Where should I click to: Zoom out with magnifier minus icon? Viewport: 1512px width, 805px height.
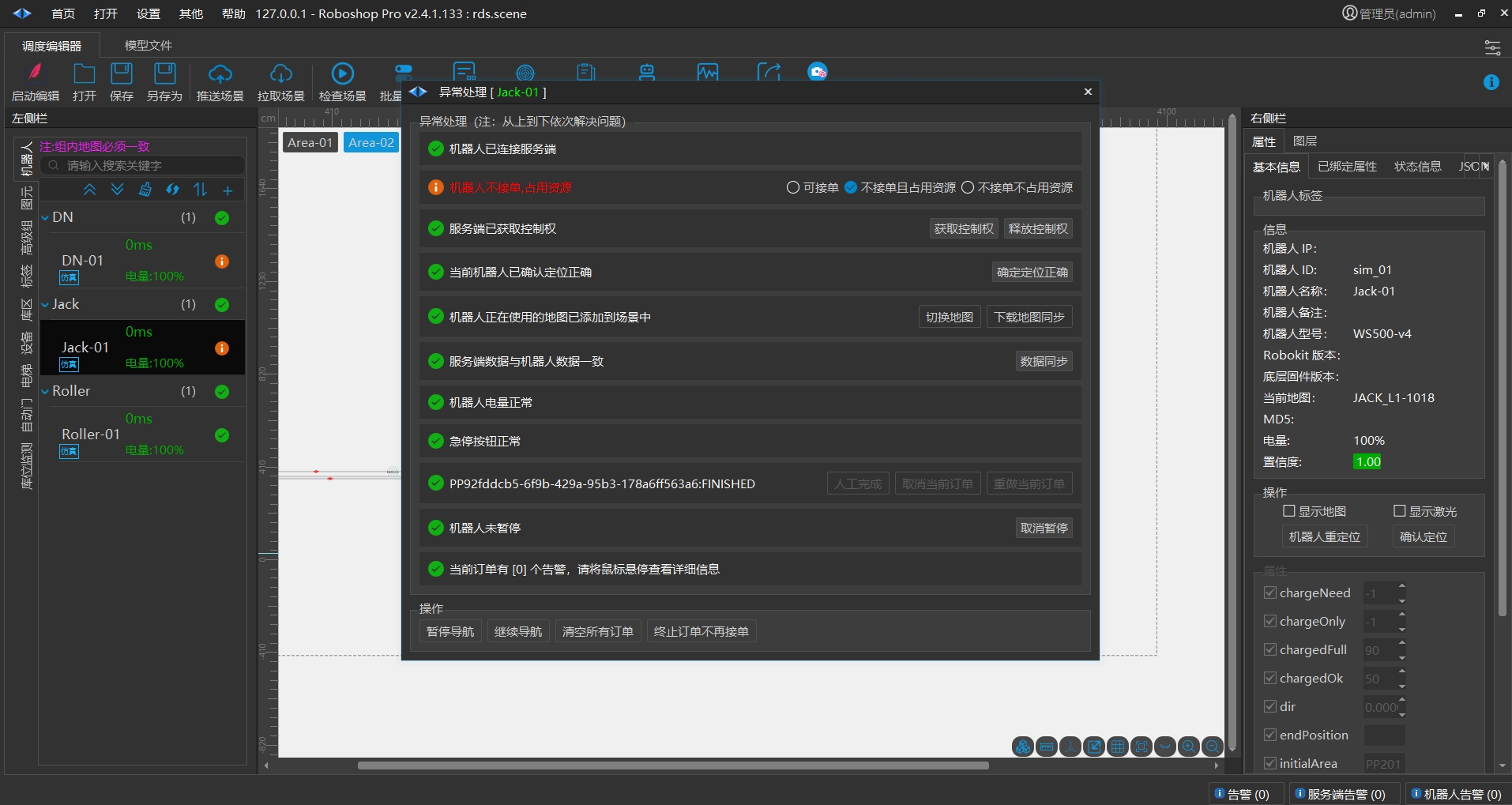(1212, 746)
